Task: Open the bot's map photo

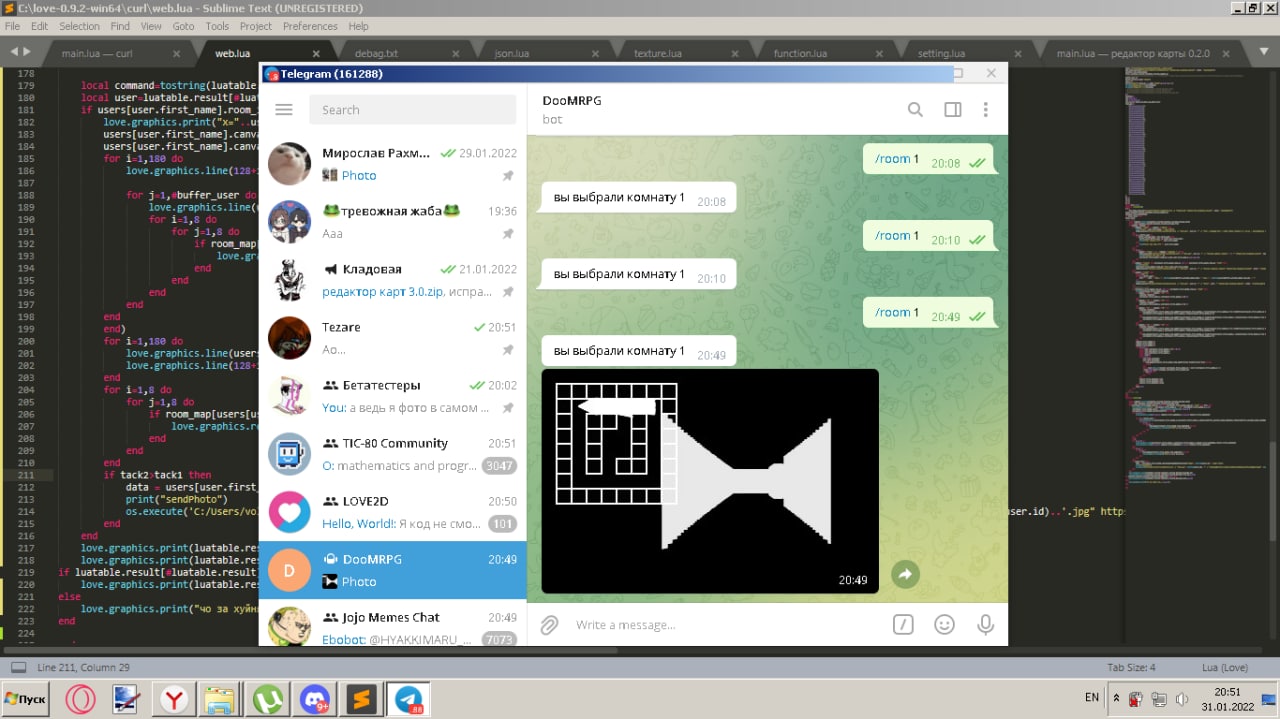Action: [710, 481]
